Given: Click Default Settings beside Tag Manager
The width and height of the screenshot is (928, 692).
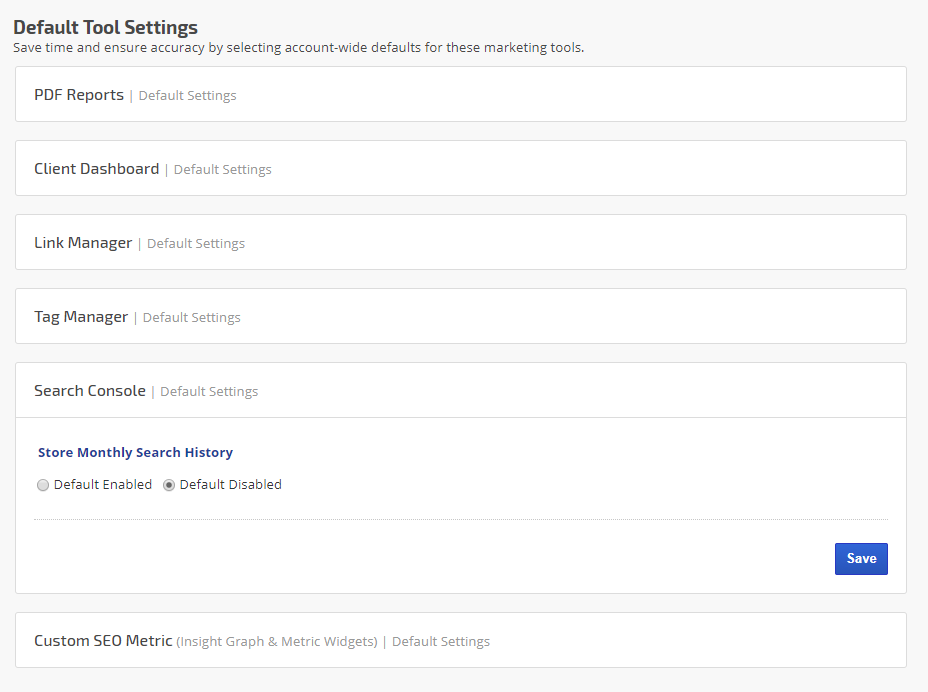Looking at the screenshot, I should pos(191,318).
